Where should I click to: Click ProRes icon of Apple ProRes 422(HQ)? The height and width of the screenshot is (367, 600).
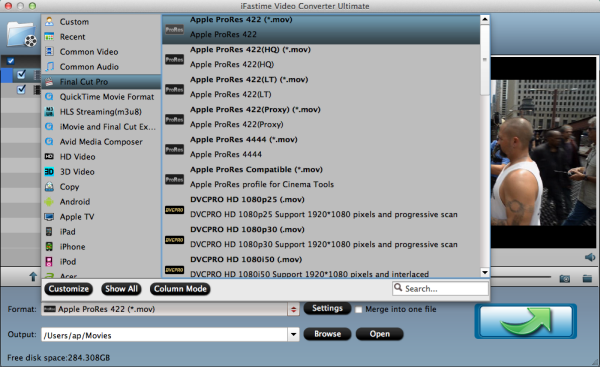pos(174,59)
